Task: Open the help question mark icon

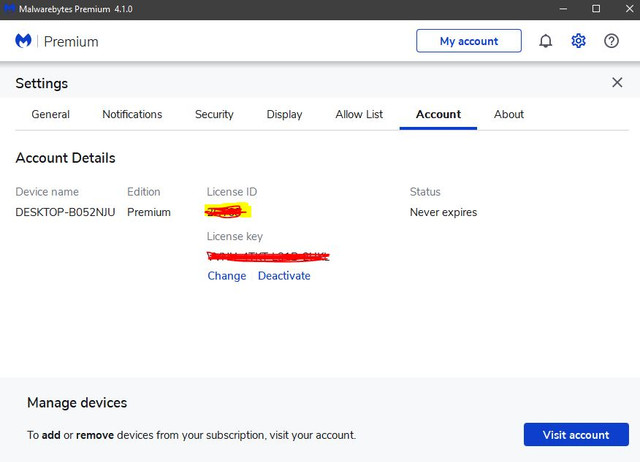Action: click(611, 41)
